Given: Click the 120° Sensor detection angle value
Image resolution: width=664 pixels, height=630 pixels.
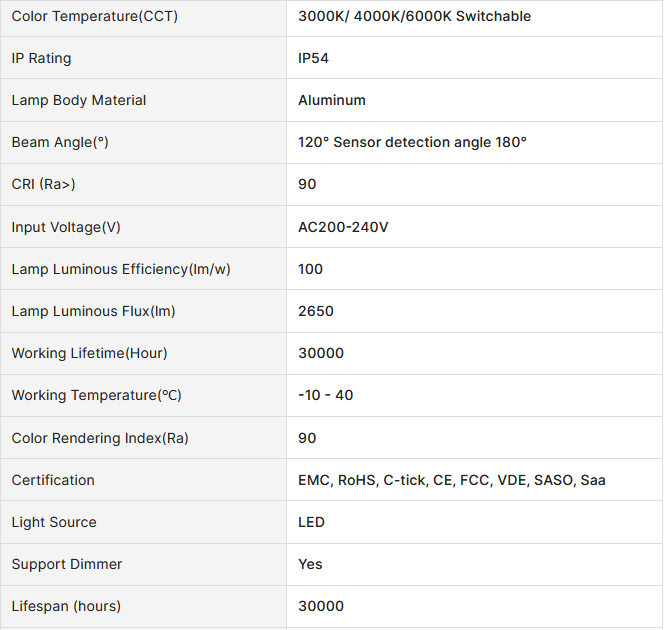Looking at the screenshot, I should tap(412, 142).
